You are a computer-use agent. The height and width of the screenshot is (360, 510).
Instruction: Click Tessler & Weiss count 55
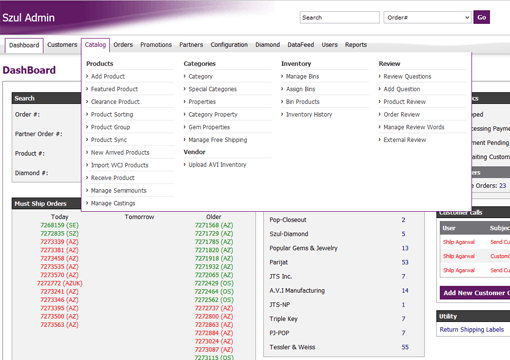click(x=405, y=347)
